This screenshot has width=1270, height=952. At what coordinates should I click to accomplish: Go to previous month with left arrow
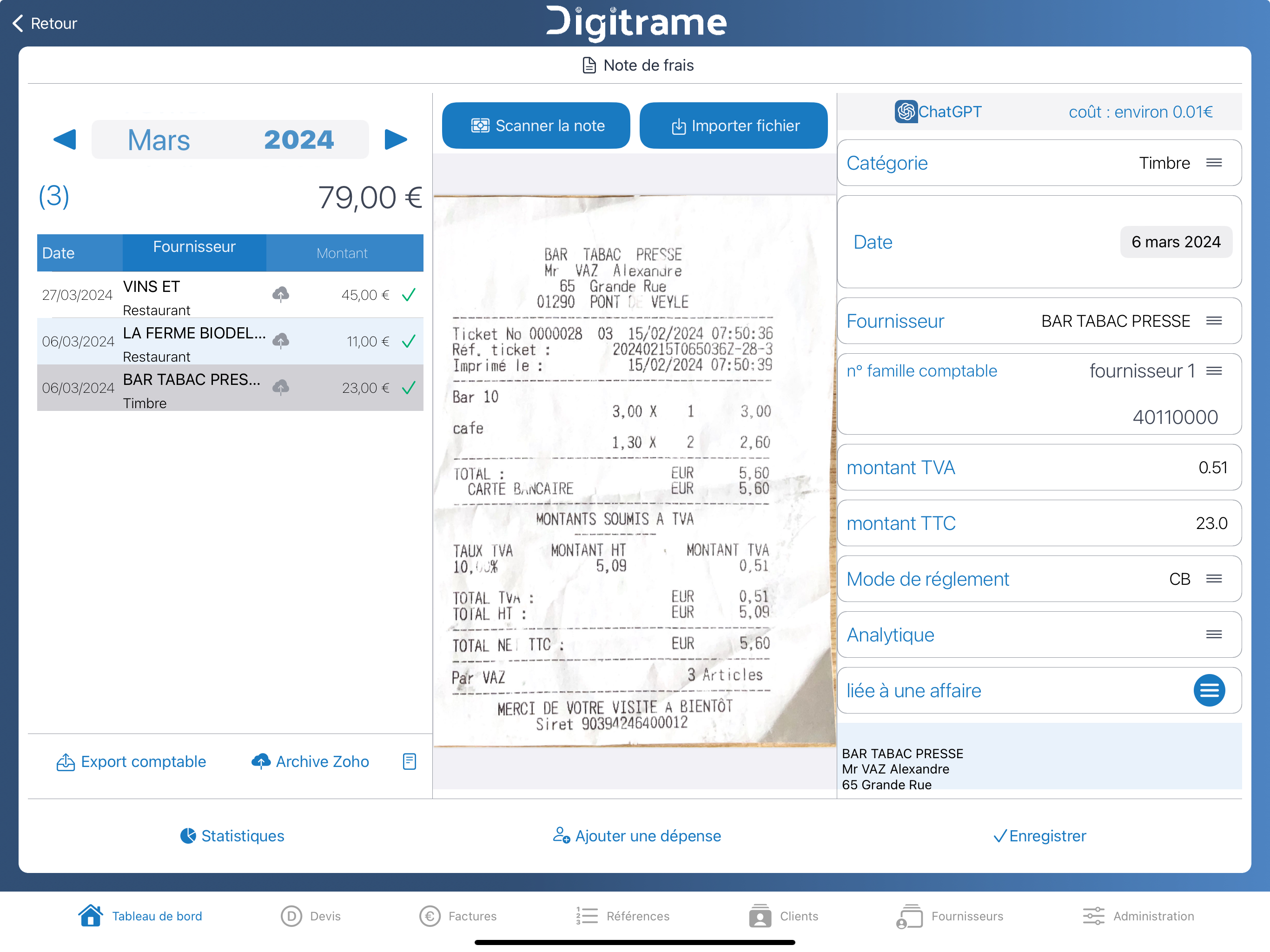65,139
